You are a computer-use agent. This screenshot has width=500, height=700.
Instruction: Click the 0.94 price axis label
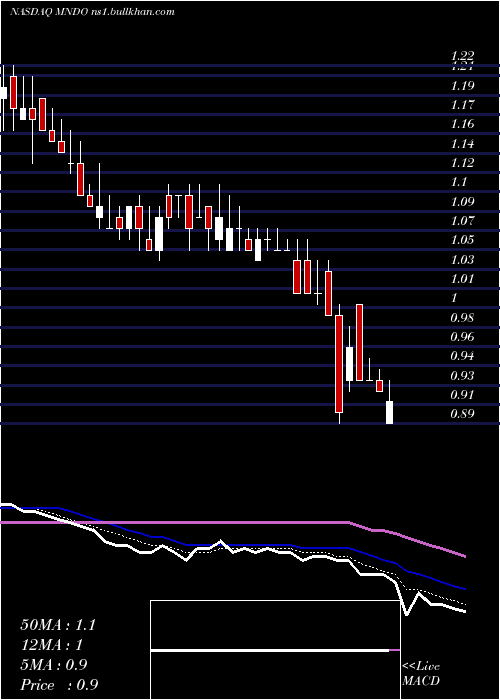click(x=462, y=356)
